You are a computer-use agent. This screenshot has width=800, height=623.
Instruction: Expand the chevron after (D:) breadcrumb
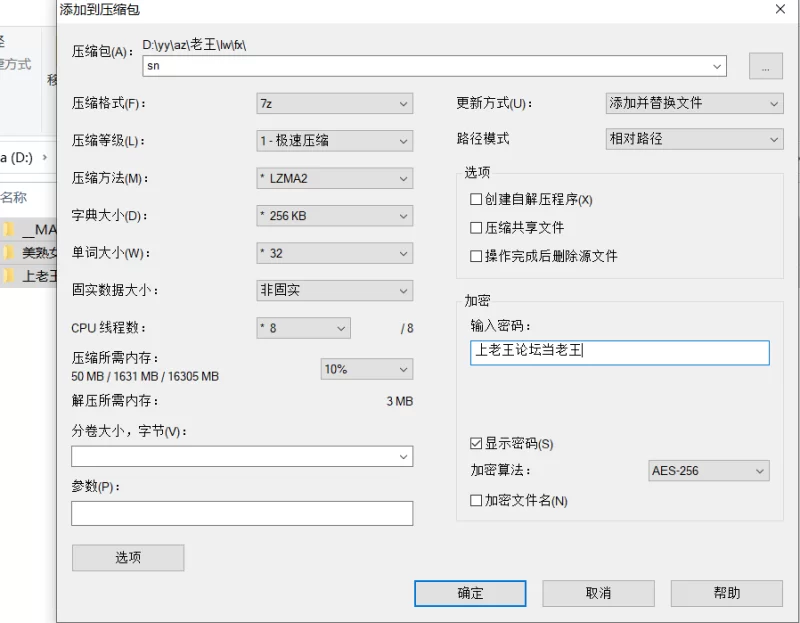pyautogui.click(x=45, y=157)
